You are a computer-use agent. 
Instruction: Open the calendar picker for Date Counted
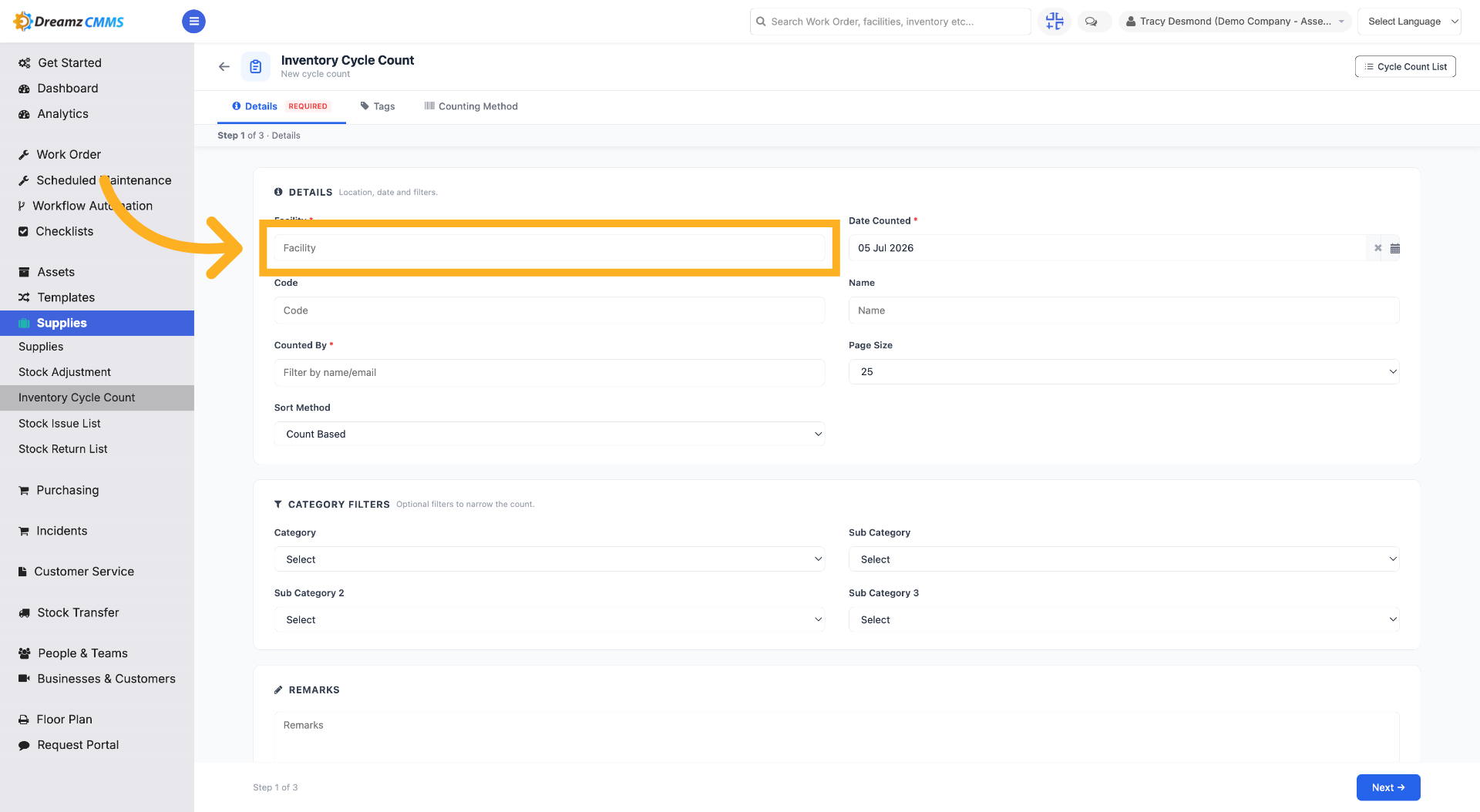click(x=1394, y=248)
